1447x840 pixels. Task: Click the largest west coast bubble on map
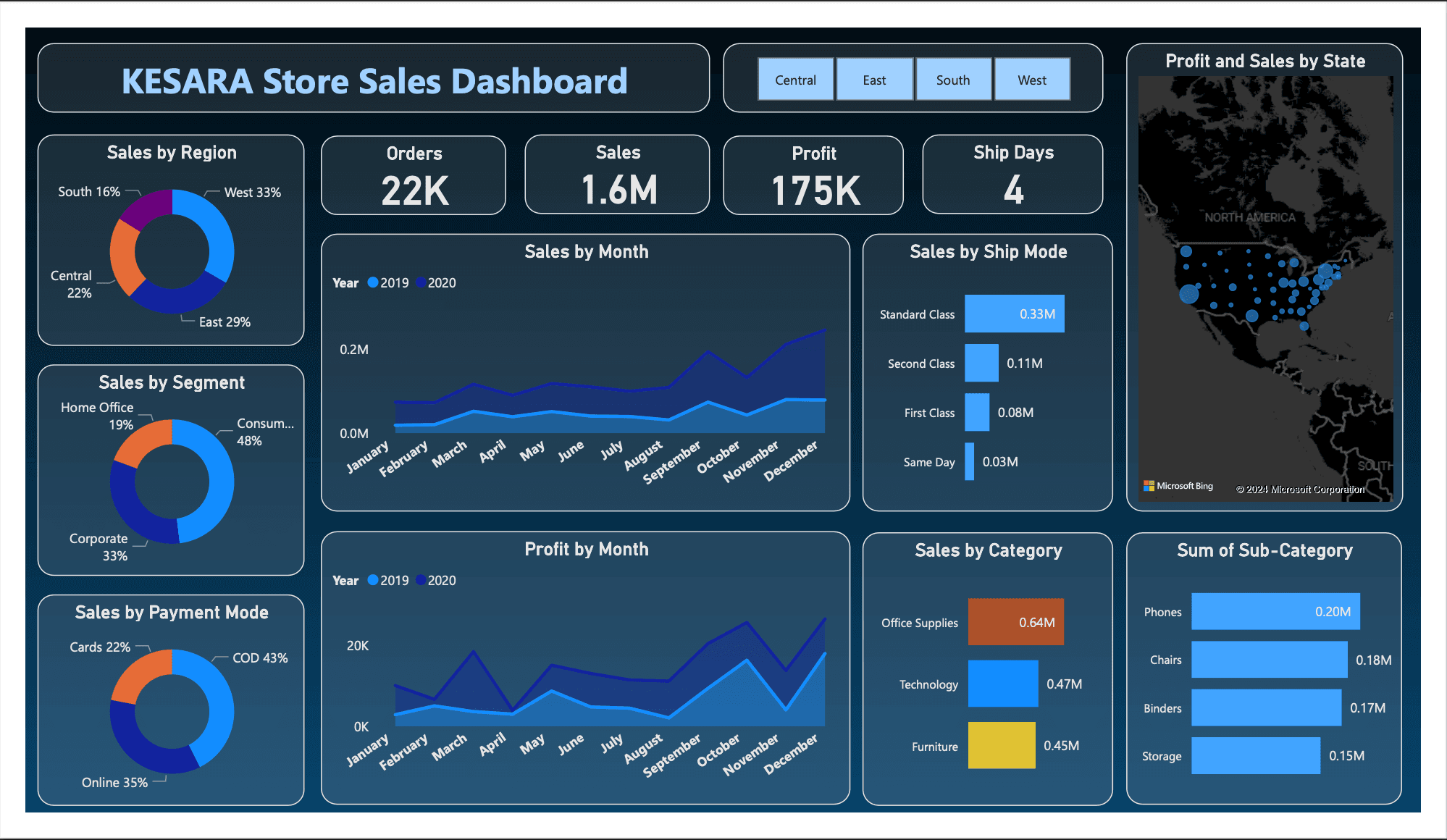1188,294
